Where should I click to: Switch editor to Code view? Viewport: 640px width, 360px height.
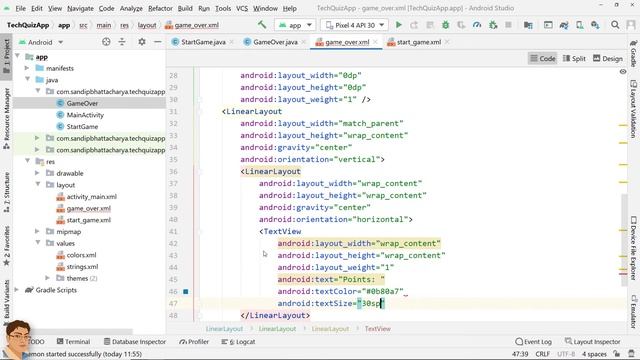tap(542, 58)
